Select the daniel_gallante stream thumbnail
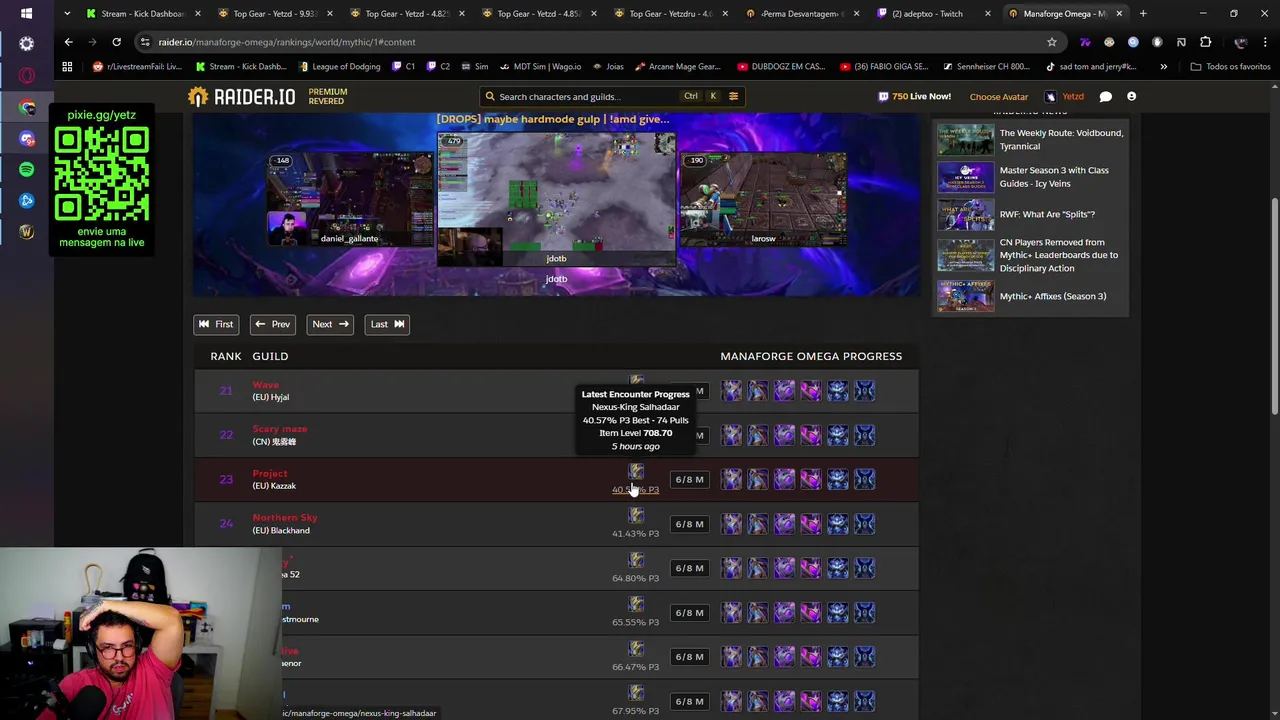Image resolution: width=1280 pixels, height=720 pixels. tap(349, 199)
